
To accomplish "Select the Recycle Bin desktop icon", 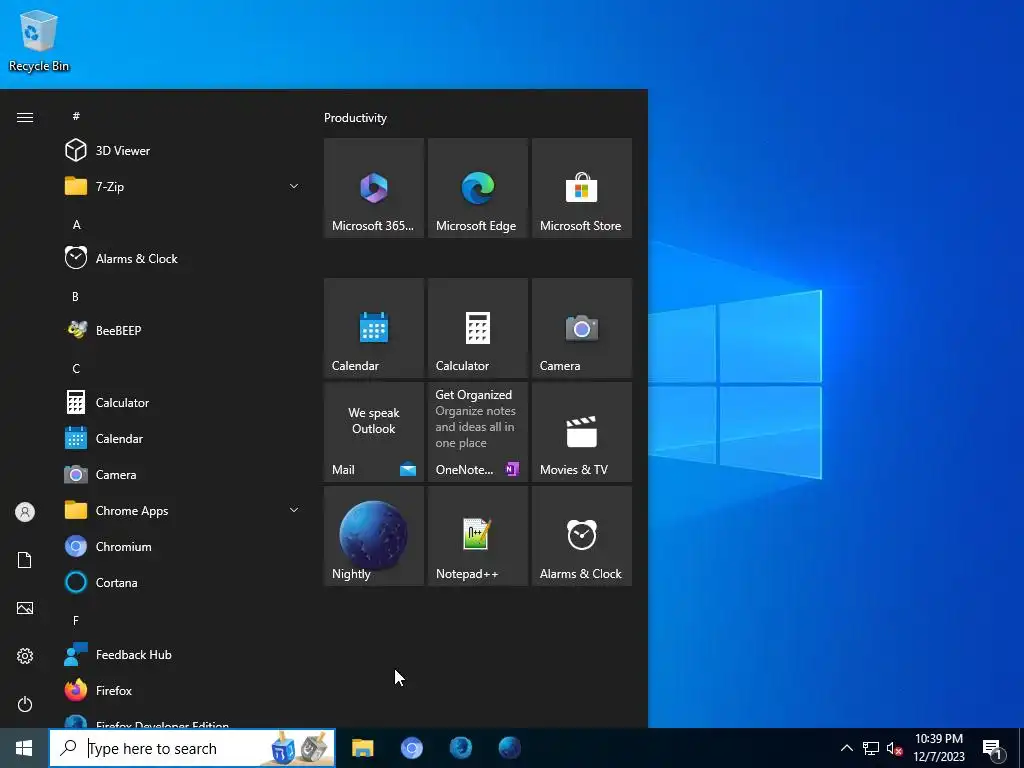I will pyautogui.click(x=39, y=40).
